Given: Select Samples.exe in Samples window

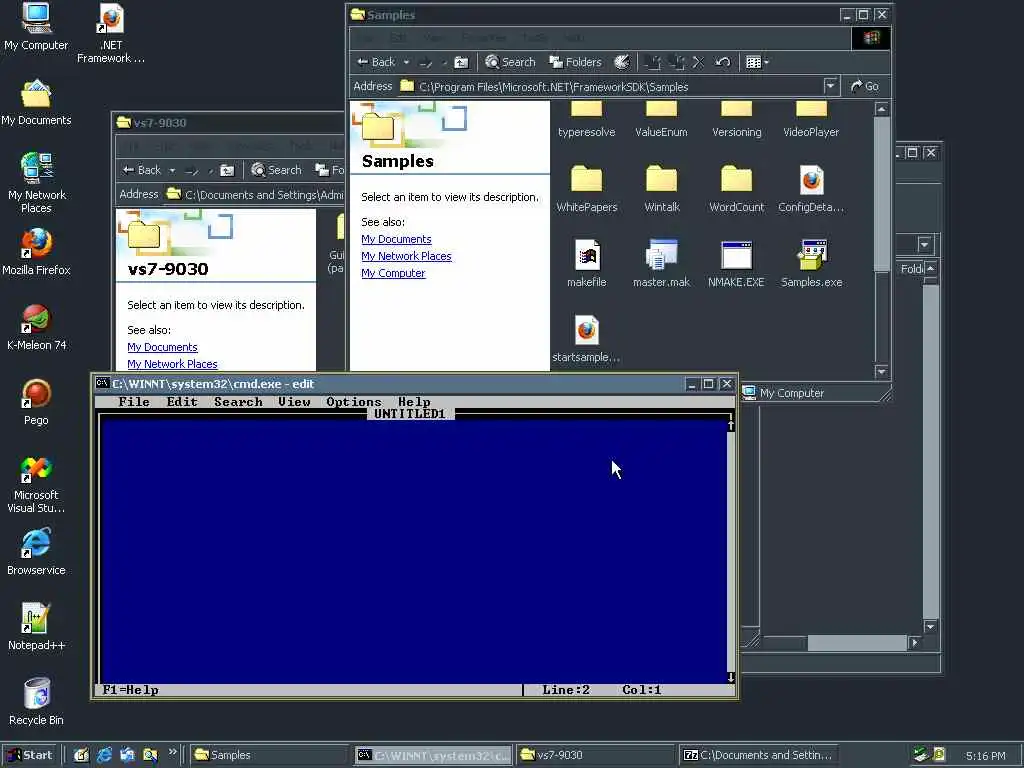Looking at the screenshot, I should point(812,264).
